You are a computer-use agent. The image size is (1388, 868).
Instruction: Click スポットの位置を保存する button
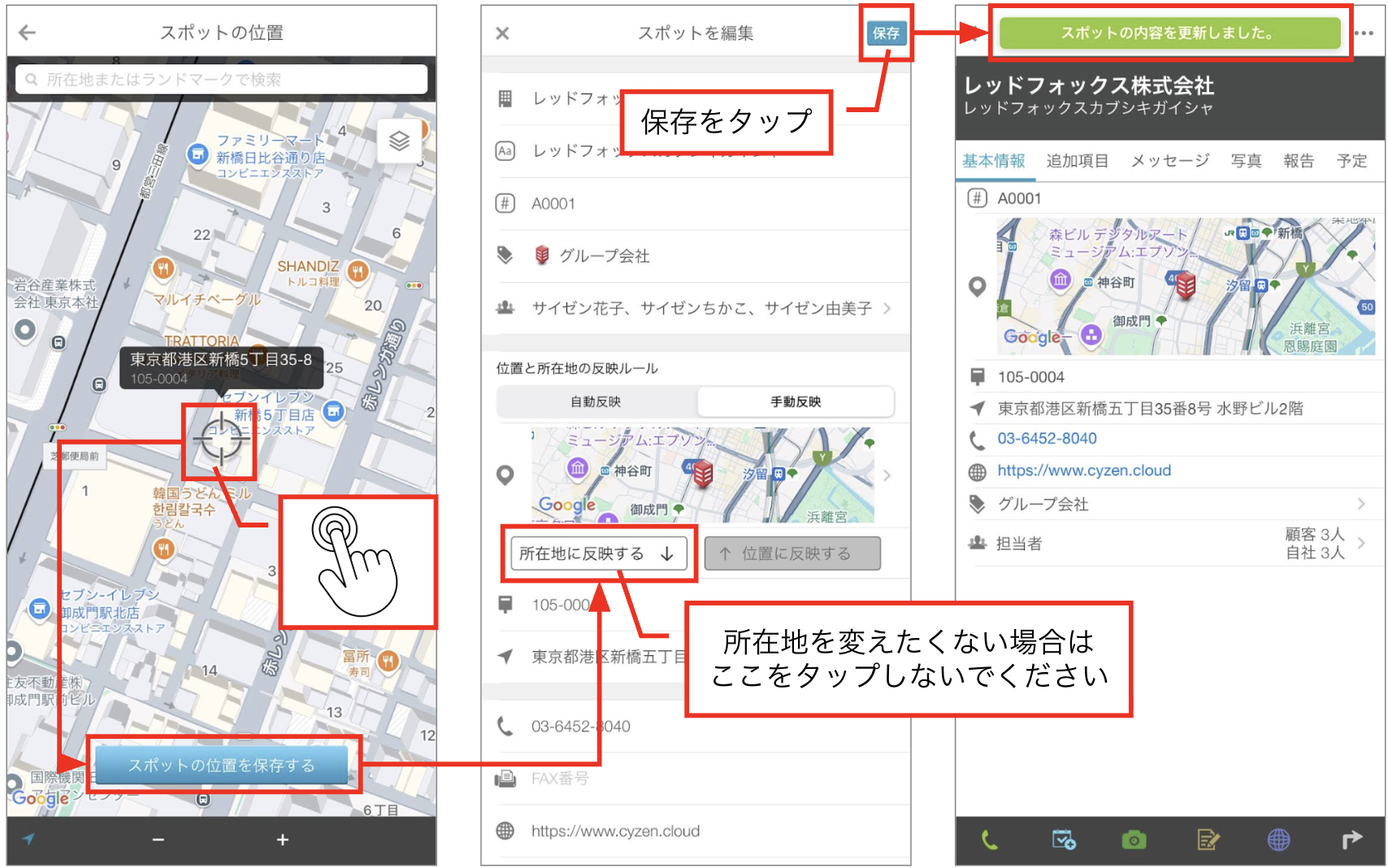pos(222,765)
